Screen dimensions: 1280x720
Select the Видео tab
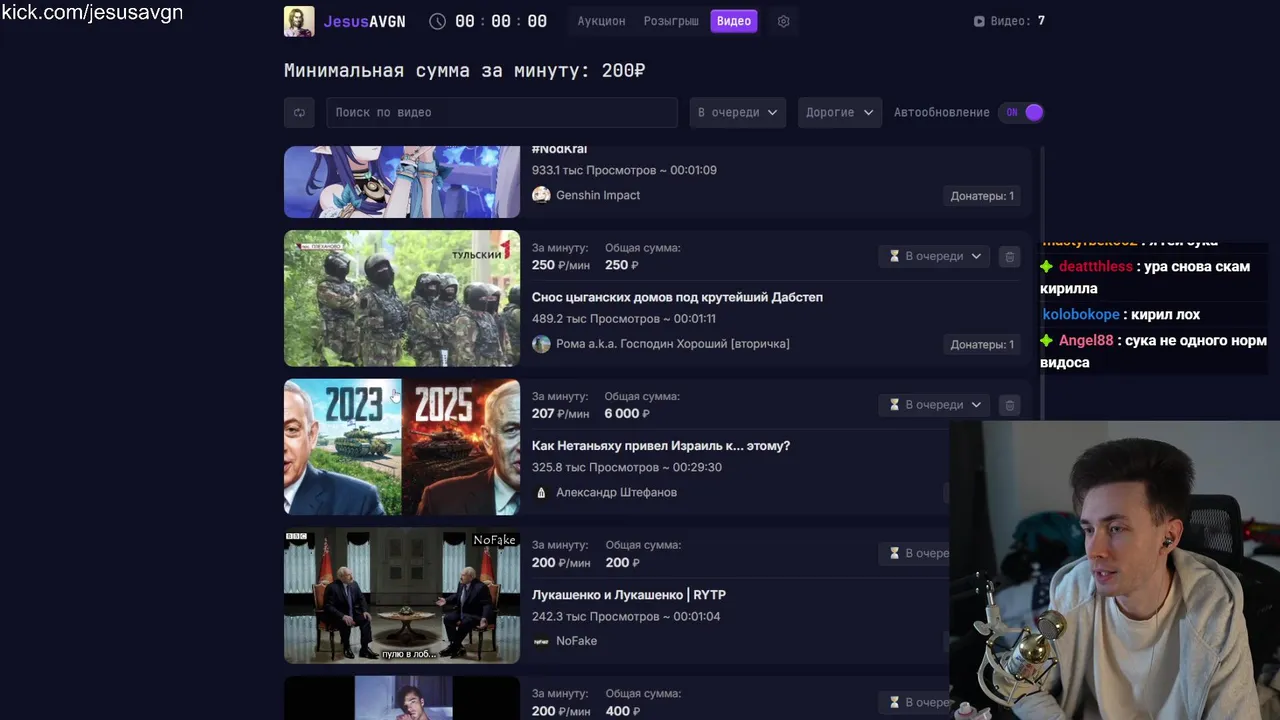(x=734, y=21)
